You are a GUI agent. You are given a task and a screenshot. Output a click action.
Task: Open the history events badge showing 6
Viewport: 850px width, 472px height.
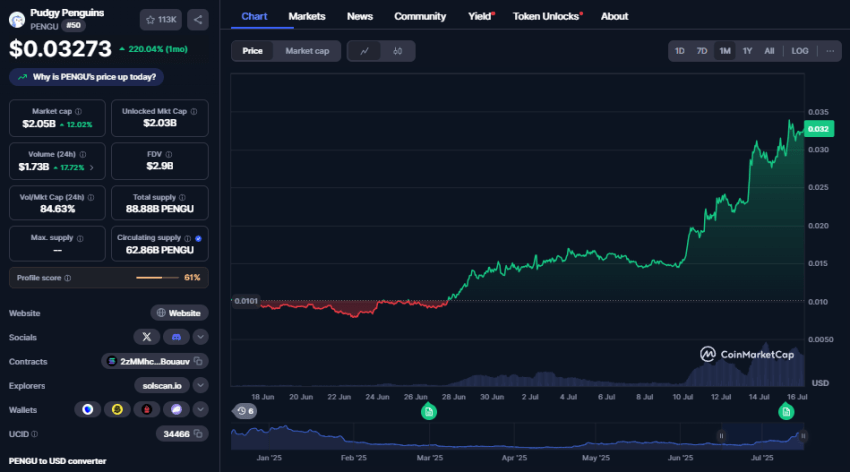(246, 411)
